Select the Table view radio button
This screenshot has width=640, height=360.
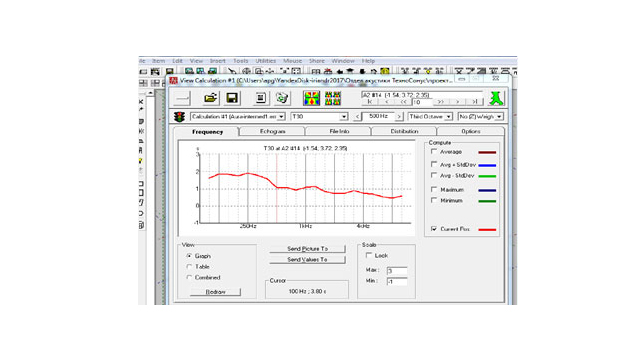point(189,267)
